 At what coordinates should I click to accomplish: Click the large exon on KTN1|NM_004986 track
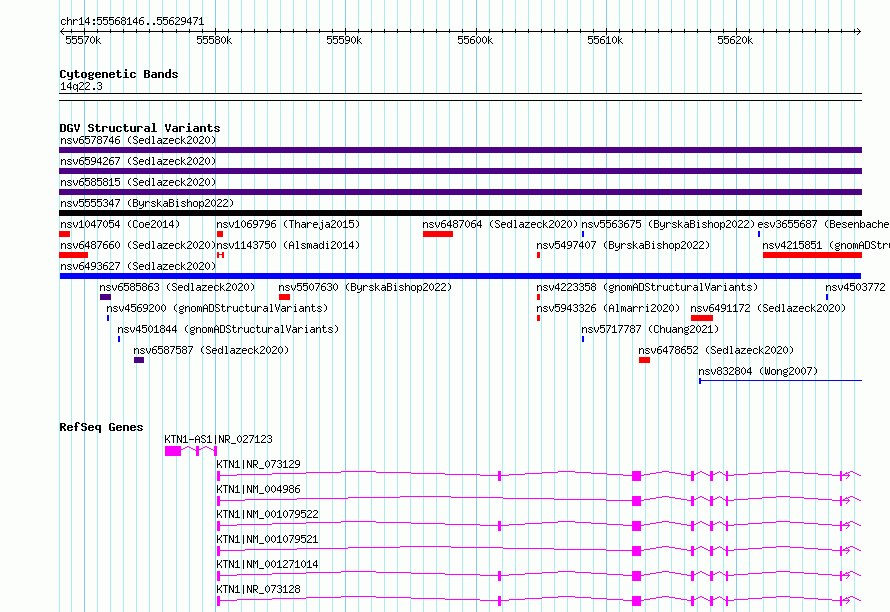point(636,501)
